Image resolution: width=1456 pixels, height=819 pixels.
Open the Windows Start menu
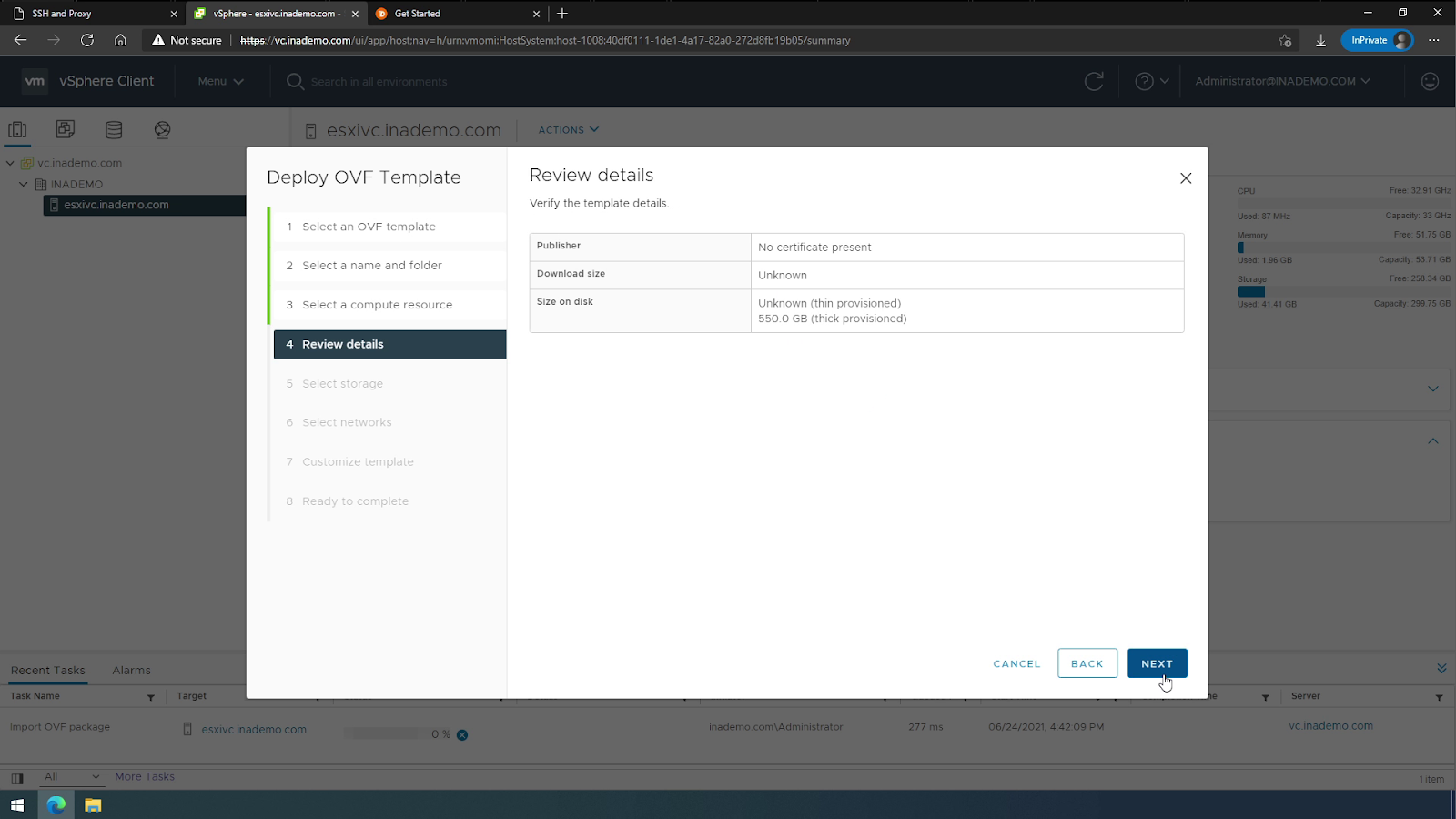point(17,805)
